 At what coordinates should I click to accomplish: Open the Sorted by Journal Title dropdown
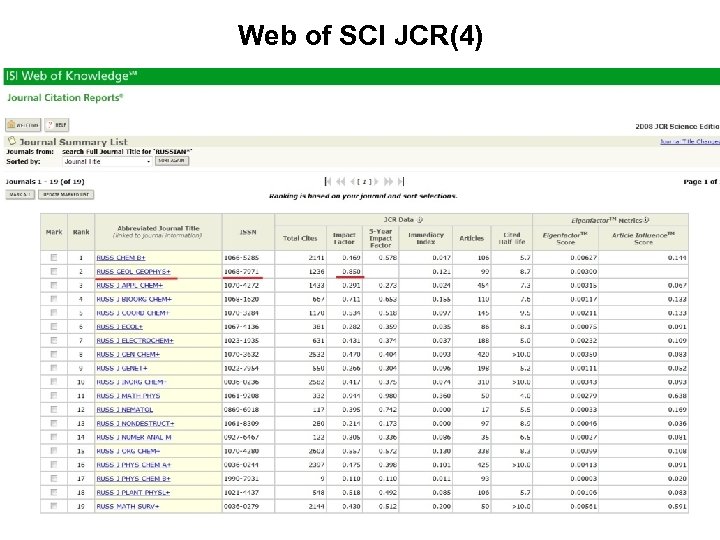107,162
